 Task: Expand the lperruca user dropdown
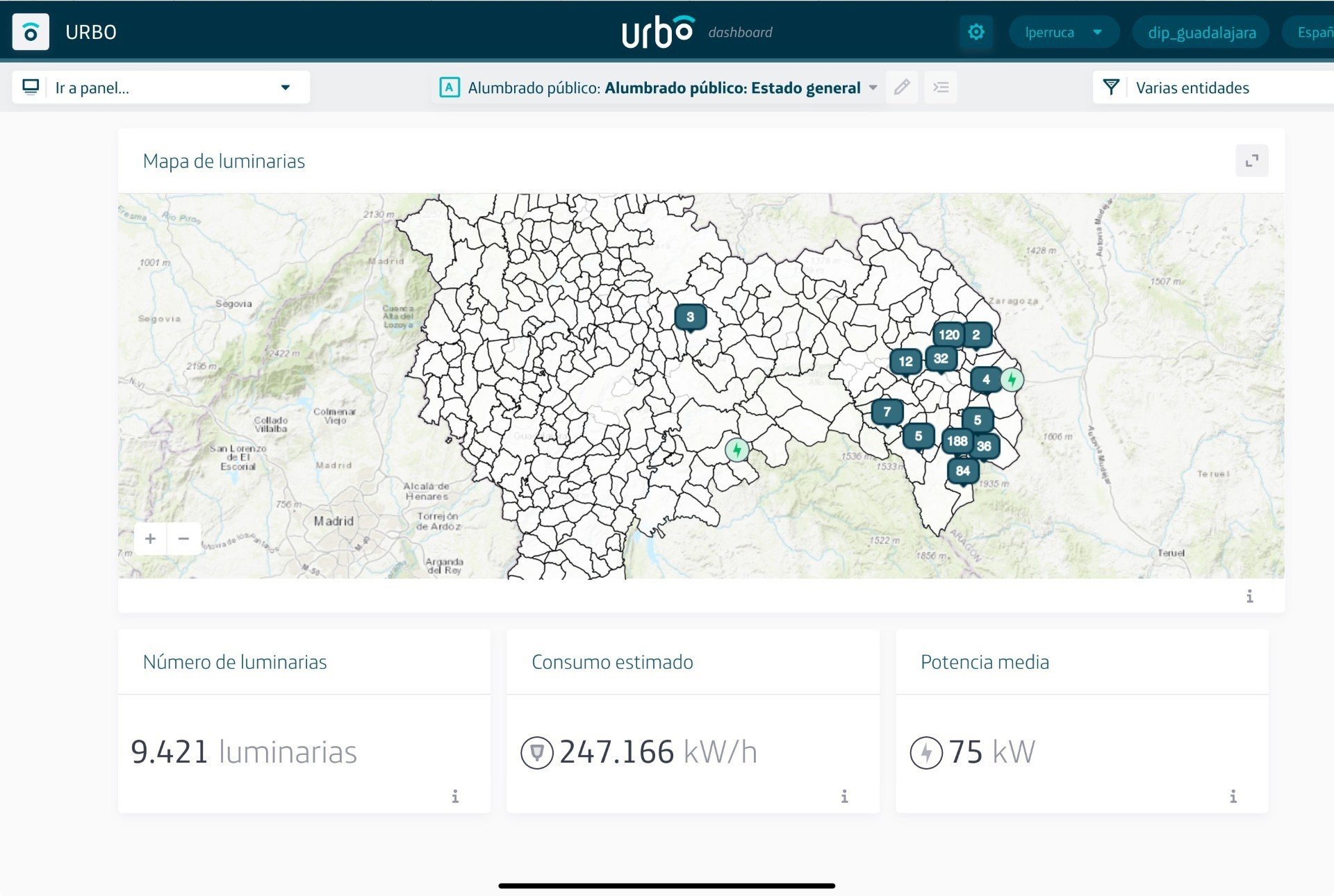point(1063,32)
